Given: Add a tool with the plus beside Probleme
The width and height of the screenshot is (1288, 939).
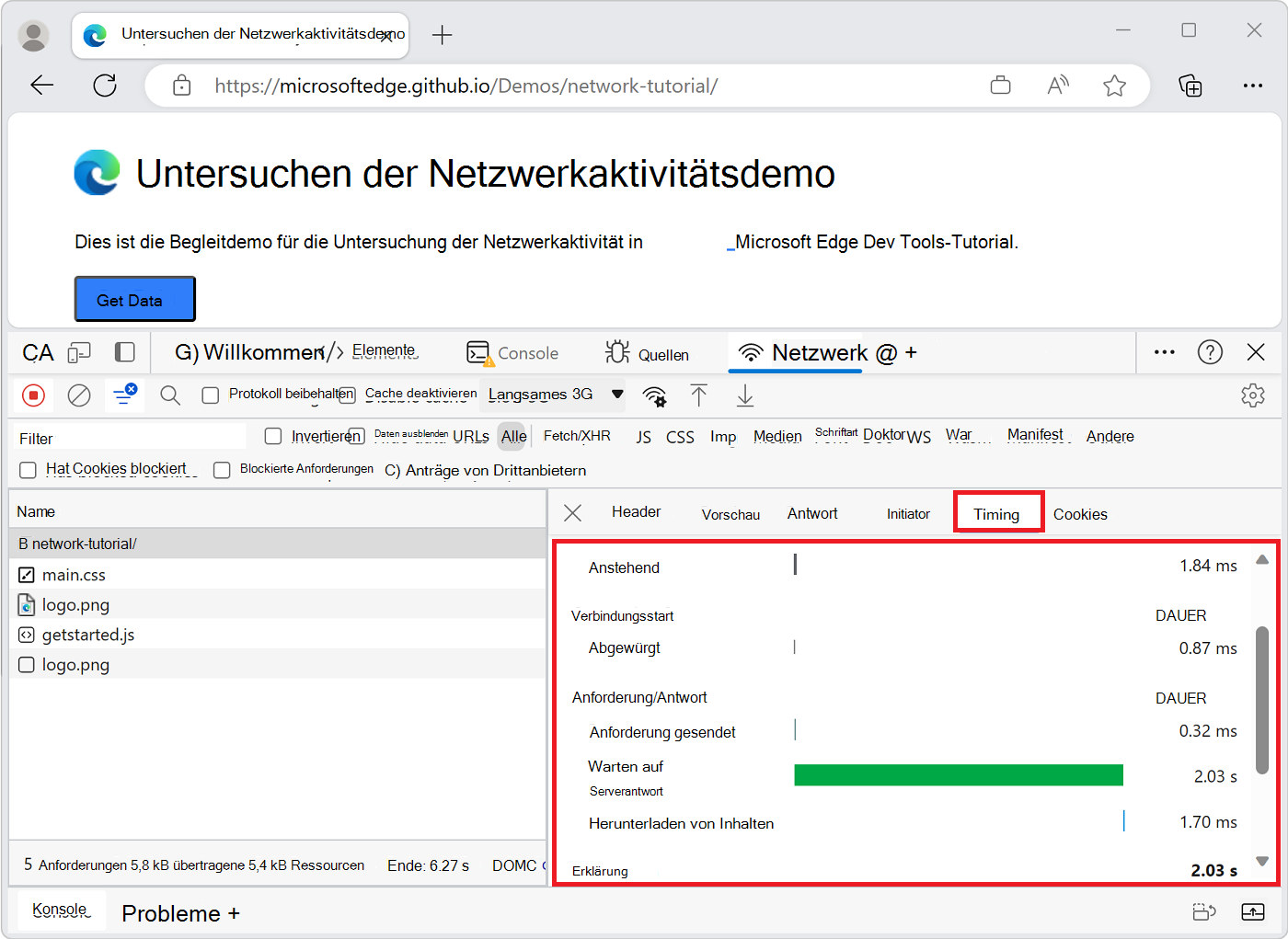Looking at the screenshot, I should 234,913.
